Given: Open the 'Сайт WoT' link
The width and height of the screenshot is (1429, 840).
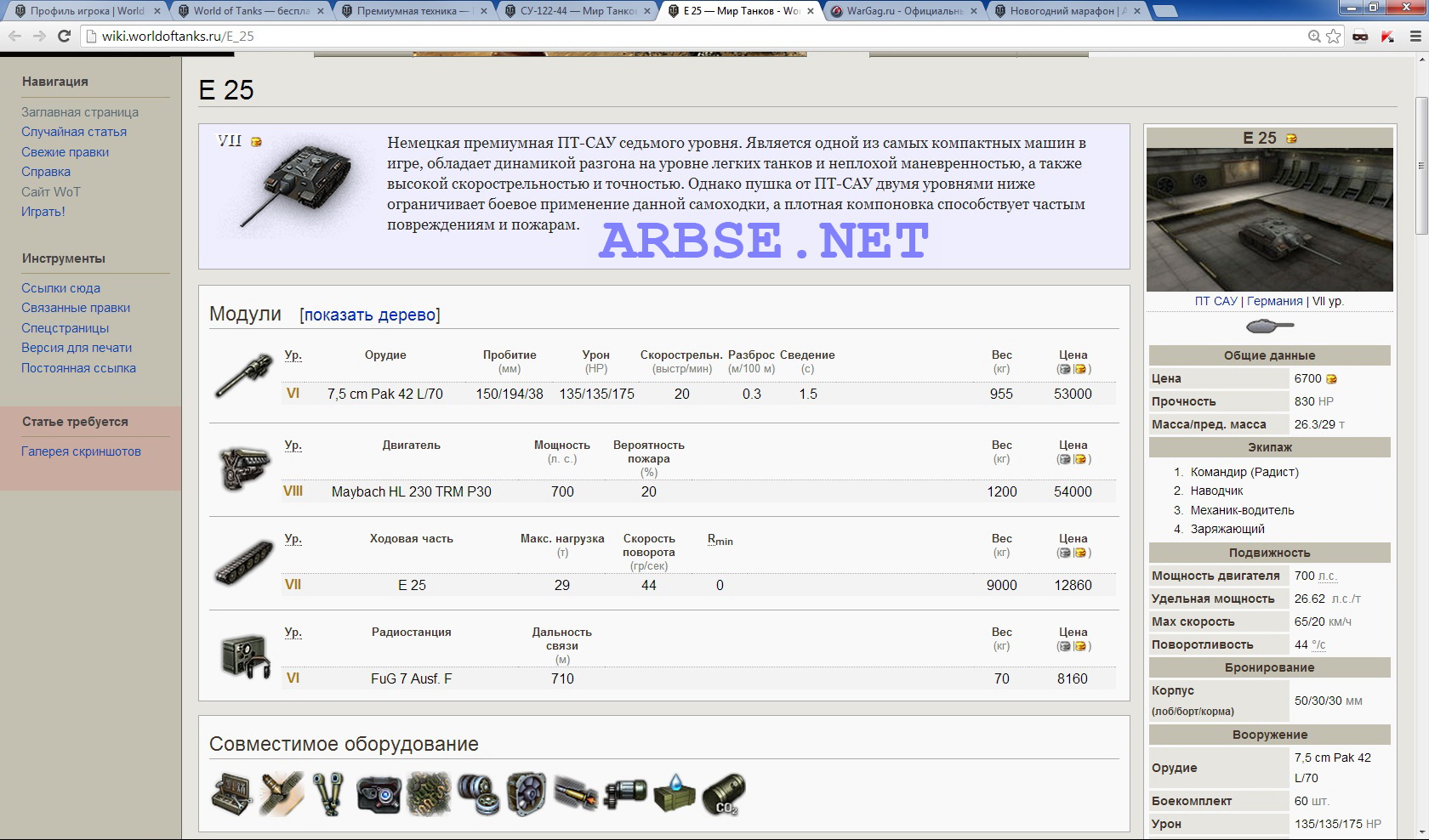Looking at the screenshot, I should click(x=51, y=192).
